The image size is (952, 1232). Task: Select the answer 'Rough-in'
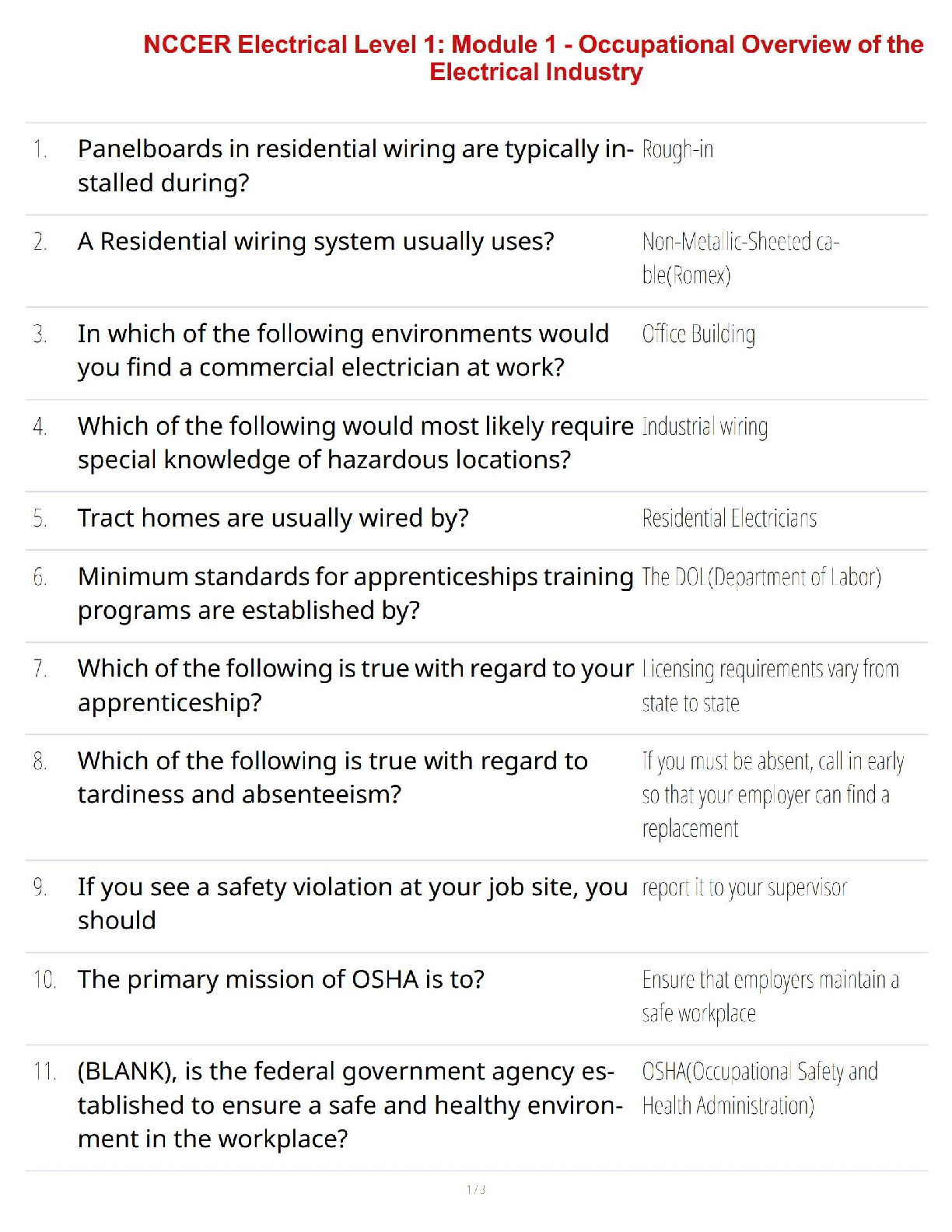coord(677,149)
